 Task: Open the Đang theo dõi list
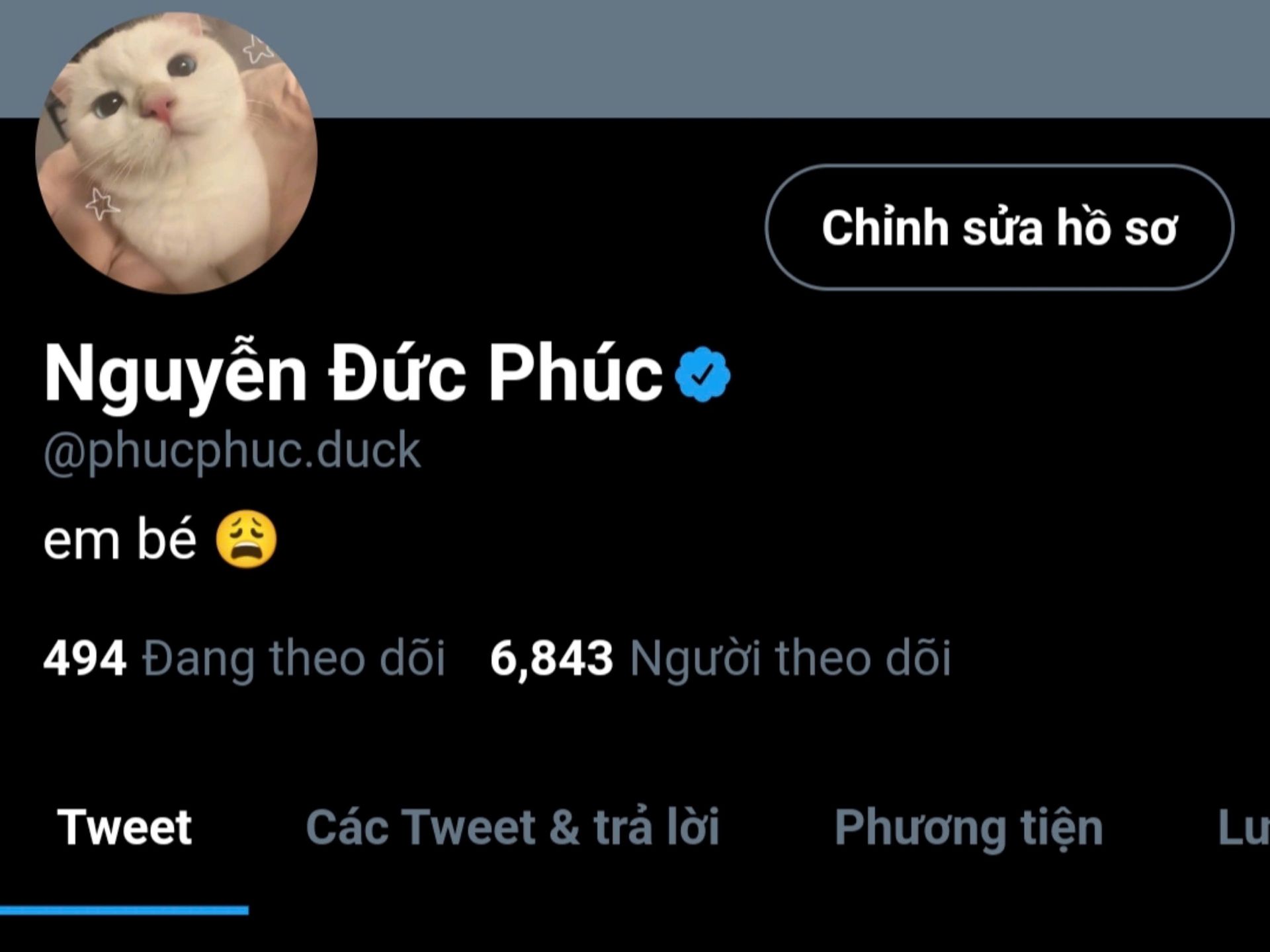tap(294, 659)
